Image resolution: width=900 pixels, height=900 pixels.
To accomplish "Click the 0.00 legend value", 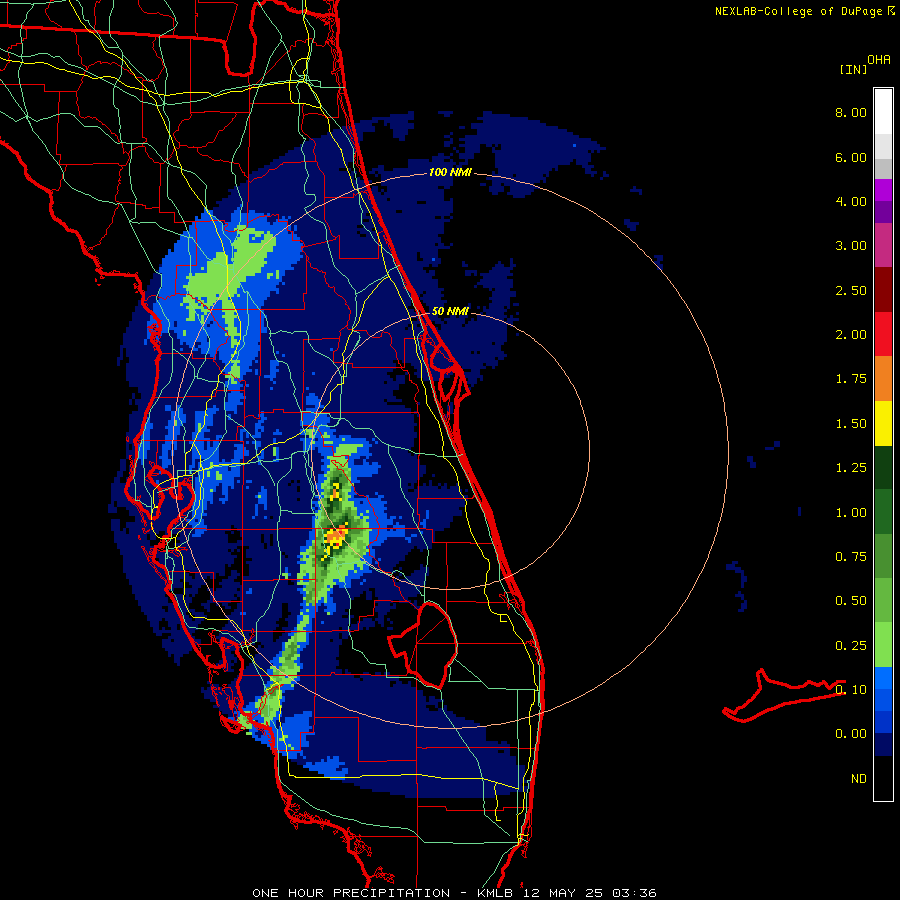I will [851, 734].
